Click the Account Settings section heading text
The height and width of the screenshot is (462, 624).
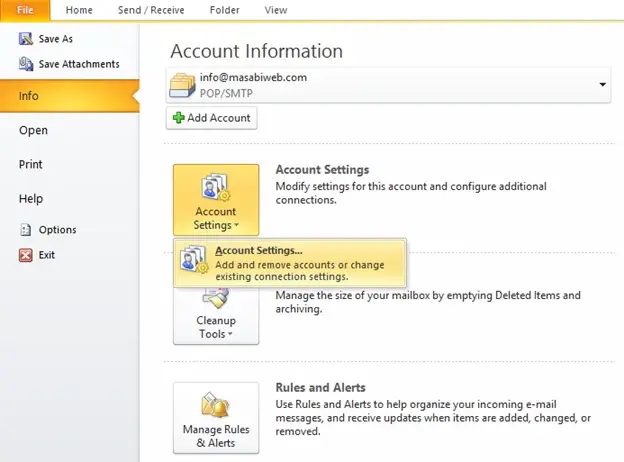click(322, 170)
